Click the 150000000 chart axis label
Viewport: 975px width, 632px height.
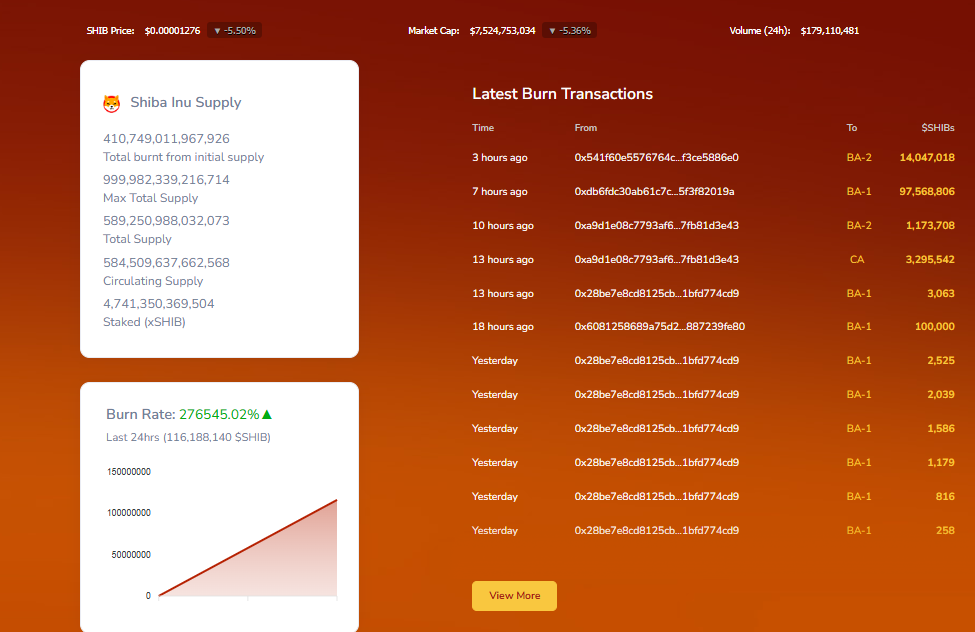(x=129, y=472)
